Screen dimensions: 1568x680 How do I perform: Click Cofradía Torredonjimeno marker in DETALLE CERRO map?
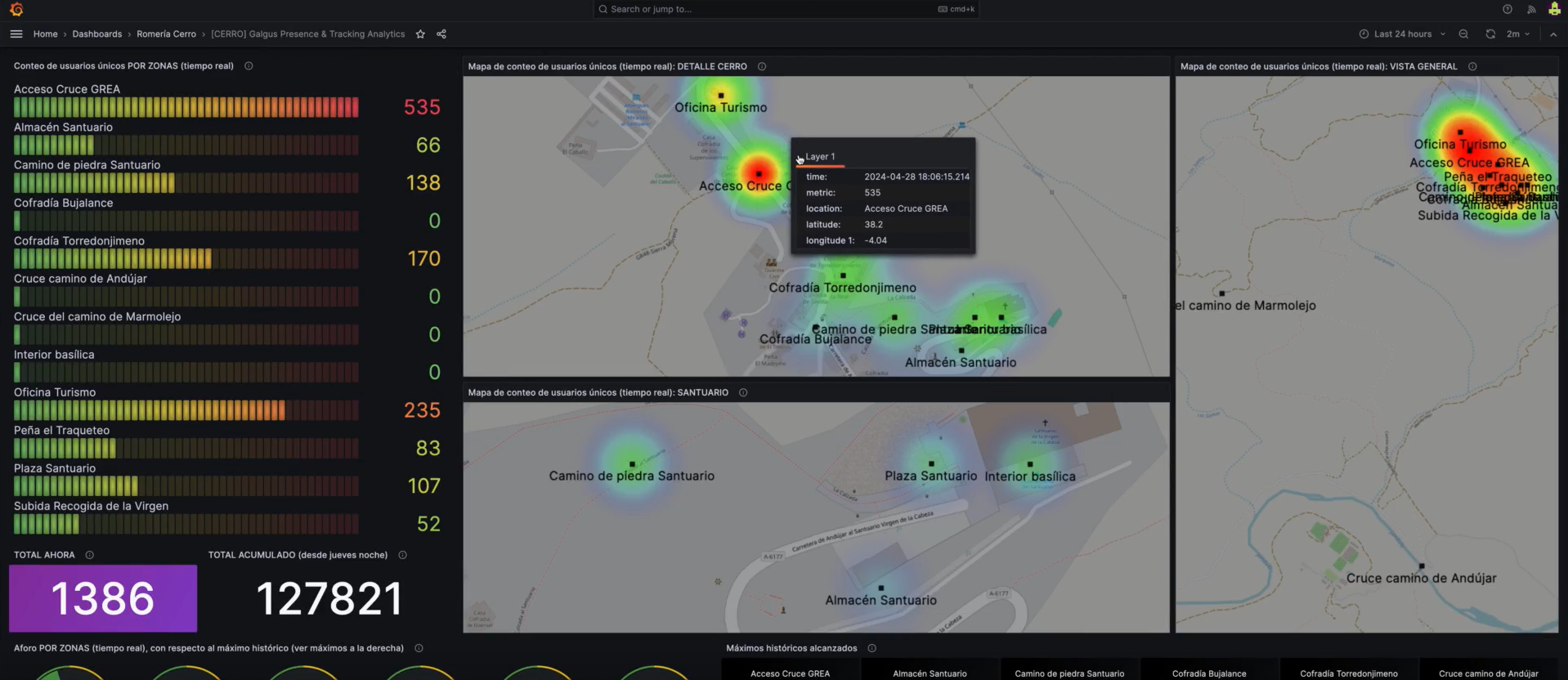pyautogui.click(x=843, y=275)
